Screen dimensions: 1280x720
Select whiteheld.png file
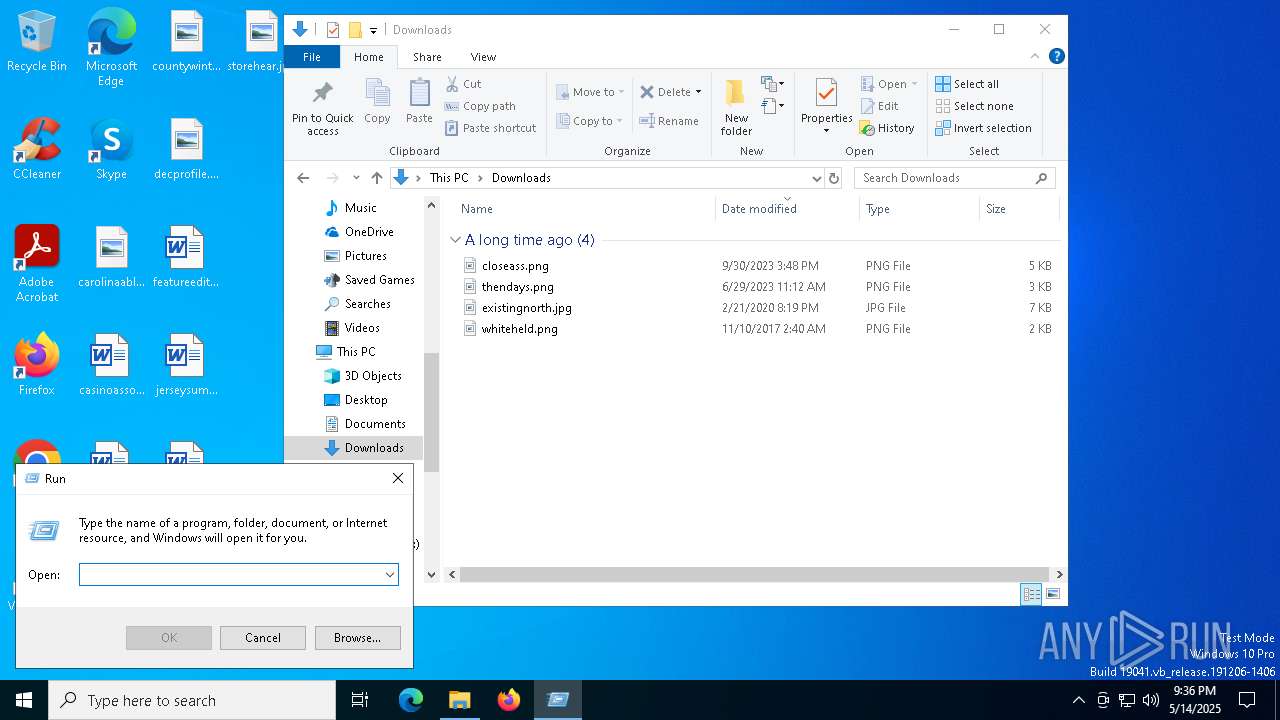[519, 329]
